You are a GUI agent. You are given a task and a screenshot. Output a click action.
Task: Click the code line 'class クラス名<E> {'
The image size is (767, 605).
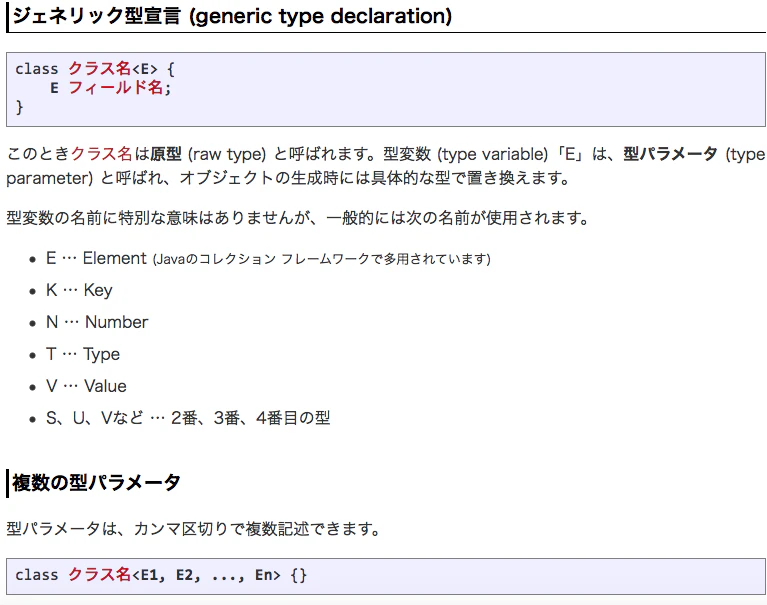pos(94,68)
